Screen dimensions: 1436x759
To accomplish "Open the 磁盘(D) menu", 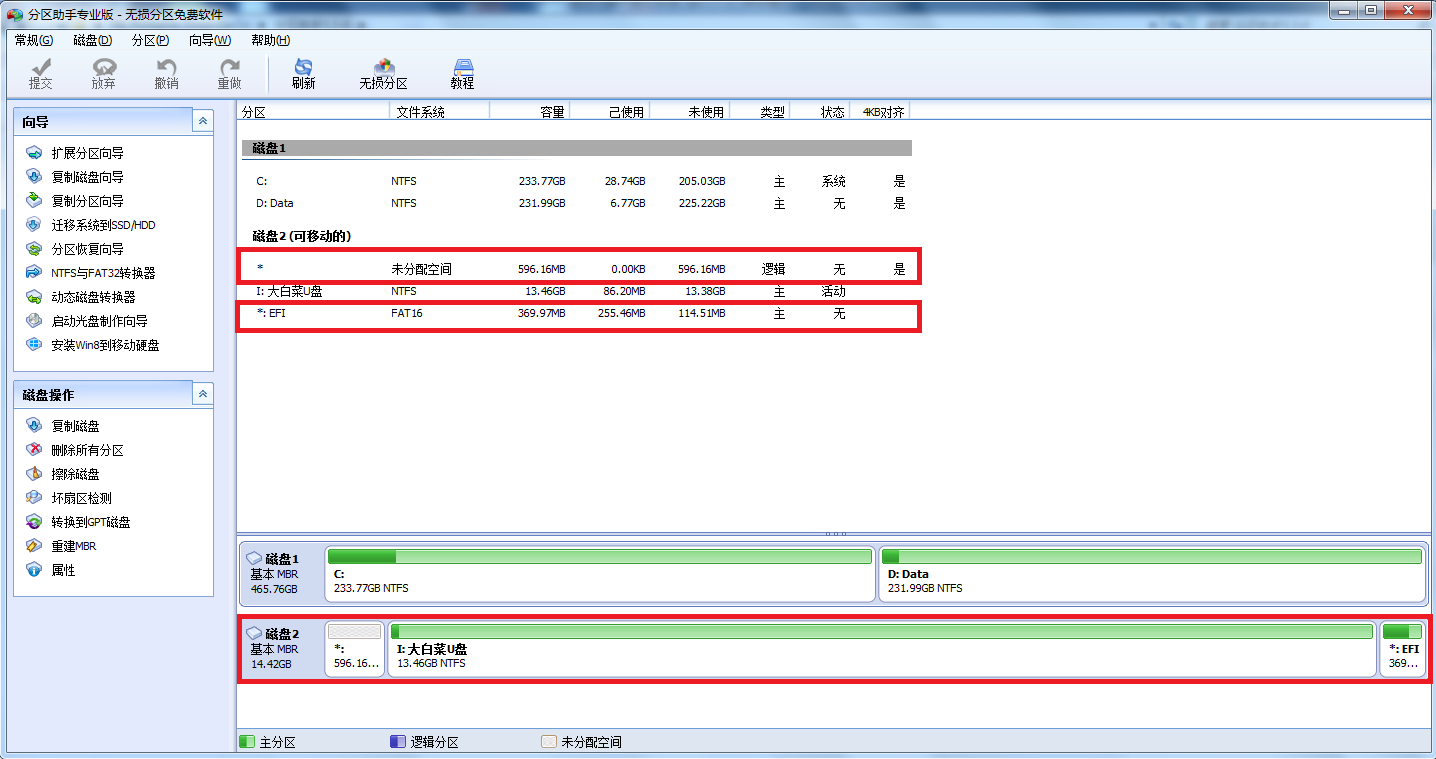I will tap(93, 40).
